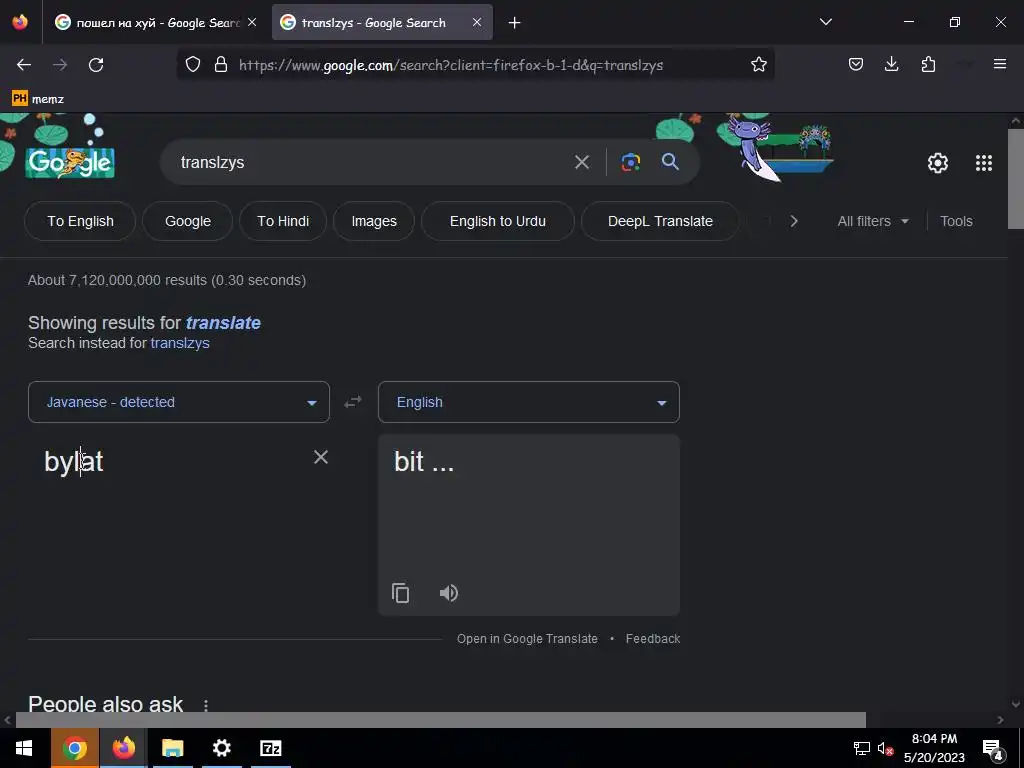Open the Javanese - detected source language dropdown

[x=179, y=402]
